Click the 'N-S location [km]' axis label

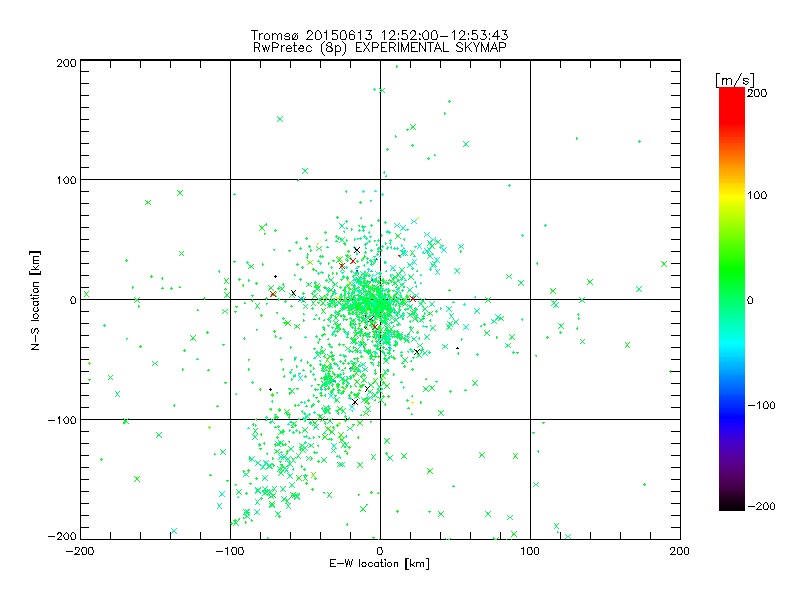pos(35,300)
